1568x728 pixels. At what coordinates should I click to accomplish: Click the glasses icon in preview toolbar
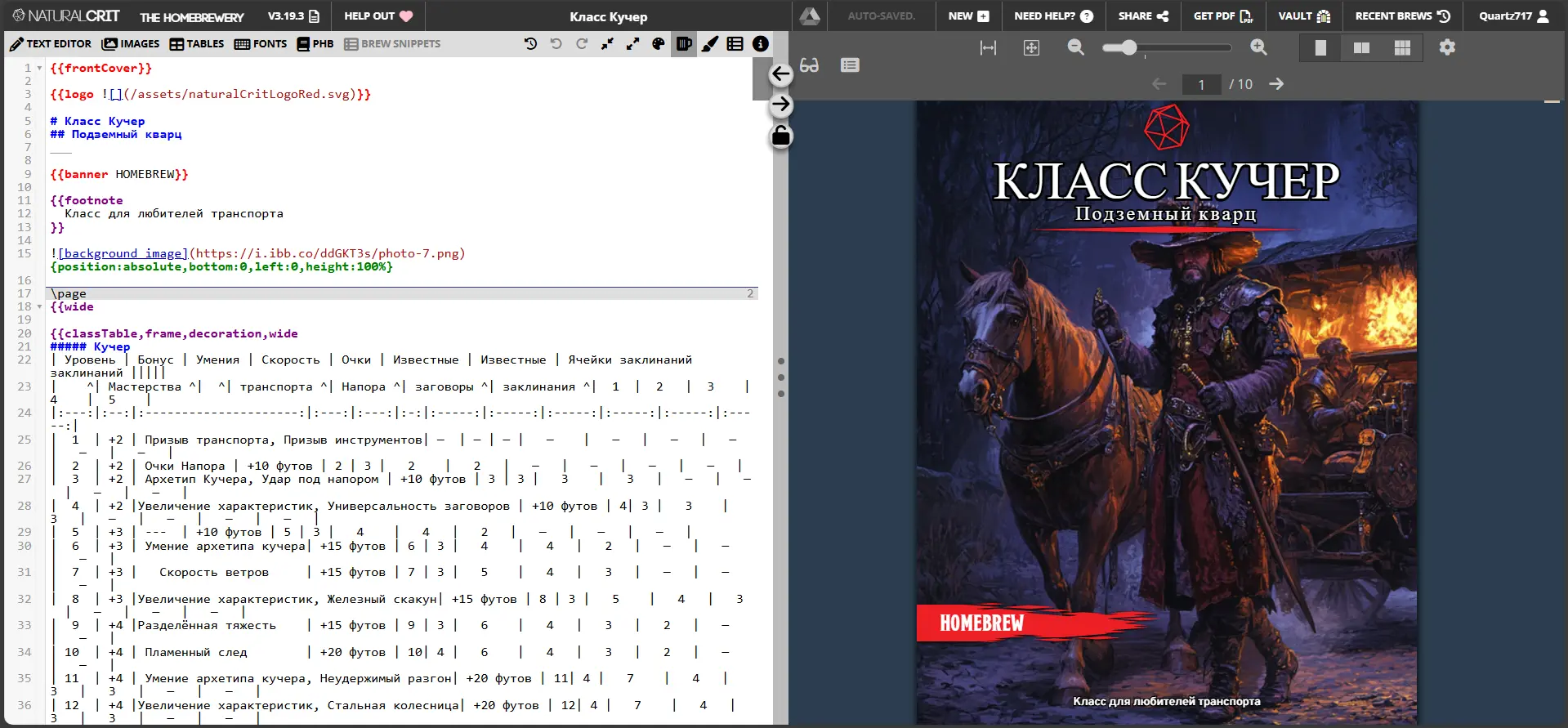tap(809, 65)
